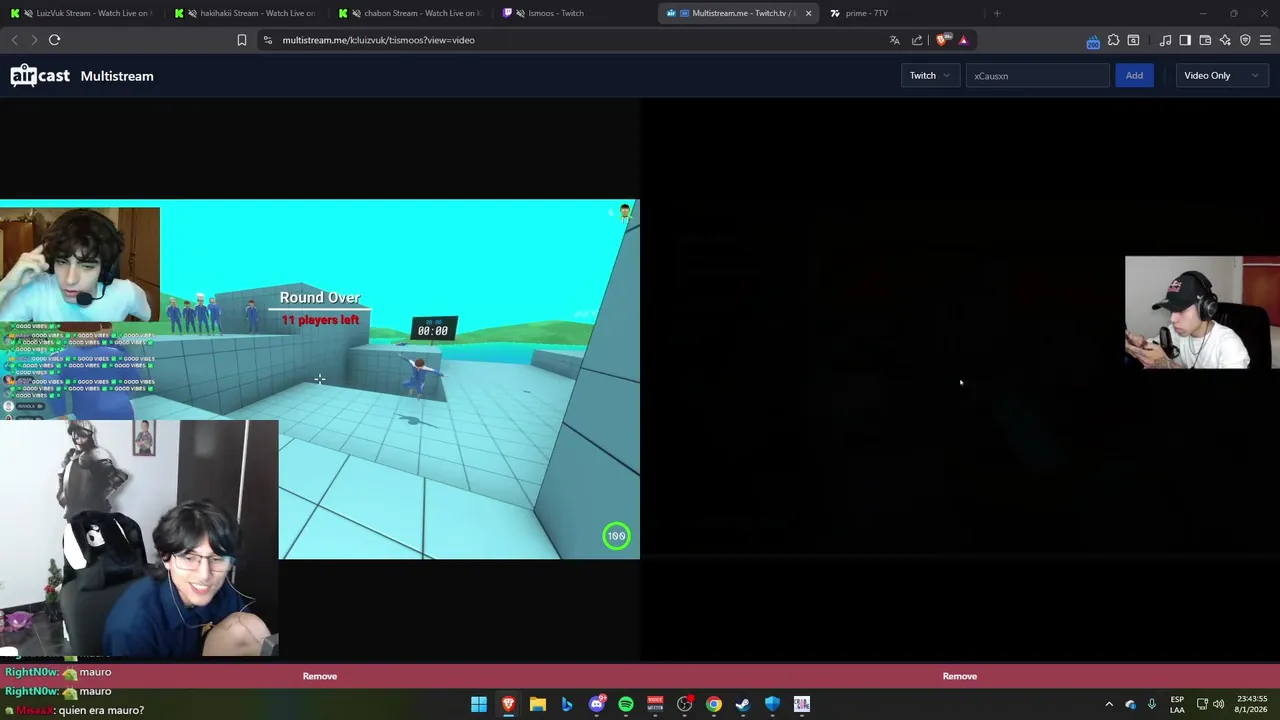Bookmark this page
The image size is (1280, 720).
(x=241, y=40)
